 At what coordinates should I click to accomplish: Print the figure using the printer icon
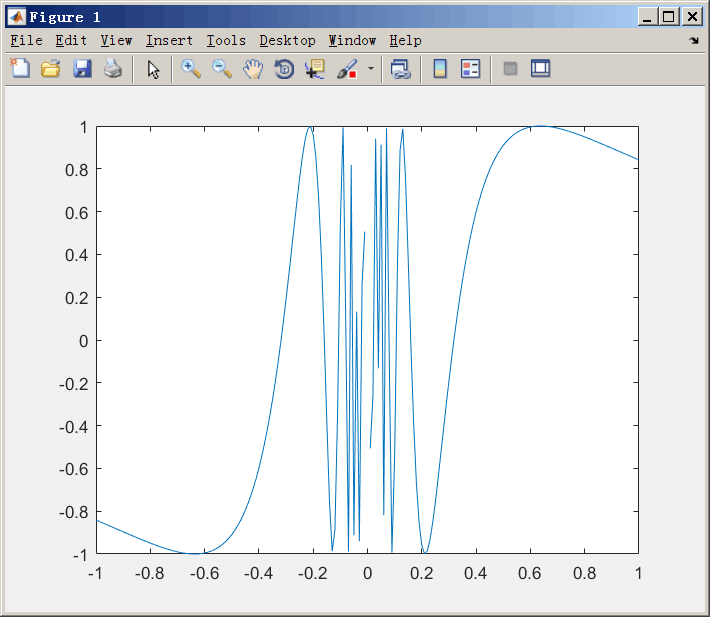pos(113,69)
